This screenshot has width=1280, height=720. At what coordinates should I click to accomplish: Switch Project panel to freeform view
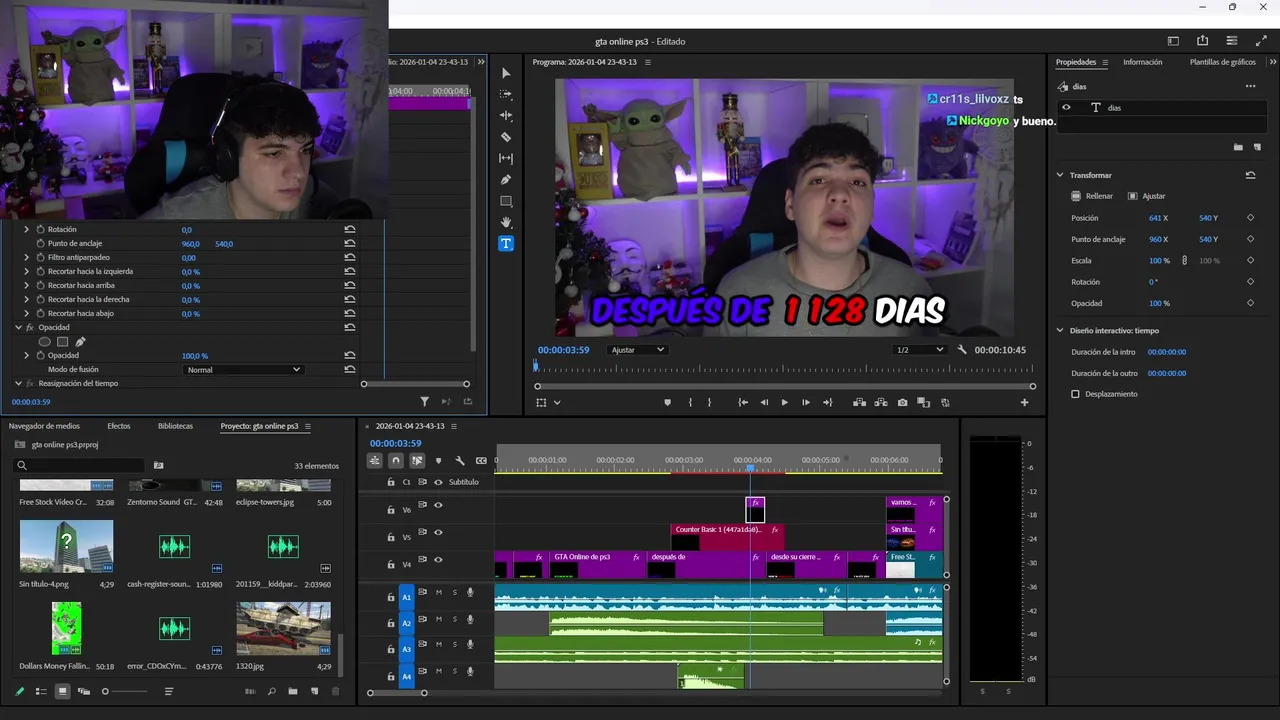[84, 691]
